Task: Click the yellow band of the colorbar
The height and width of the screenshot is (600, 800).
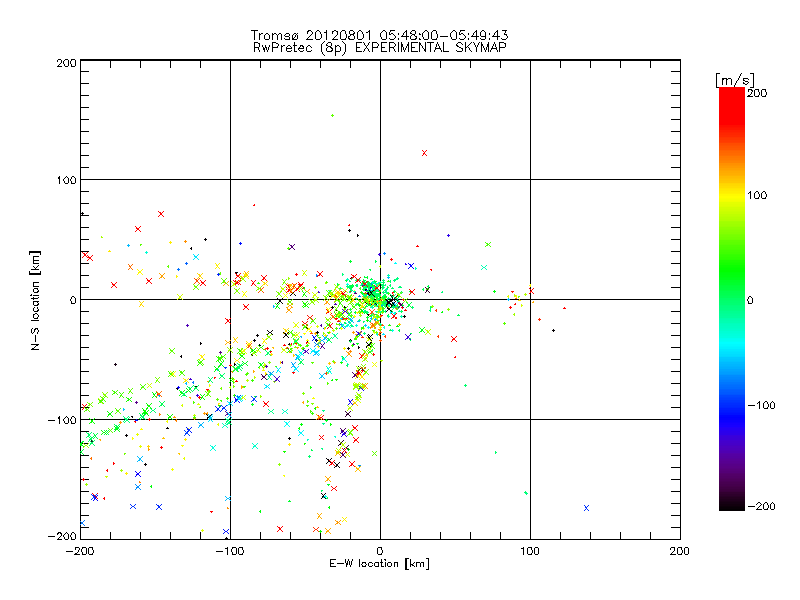Action: 732,196
